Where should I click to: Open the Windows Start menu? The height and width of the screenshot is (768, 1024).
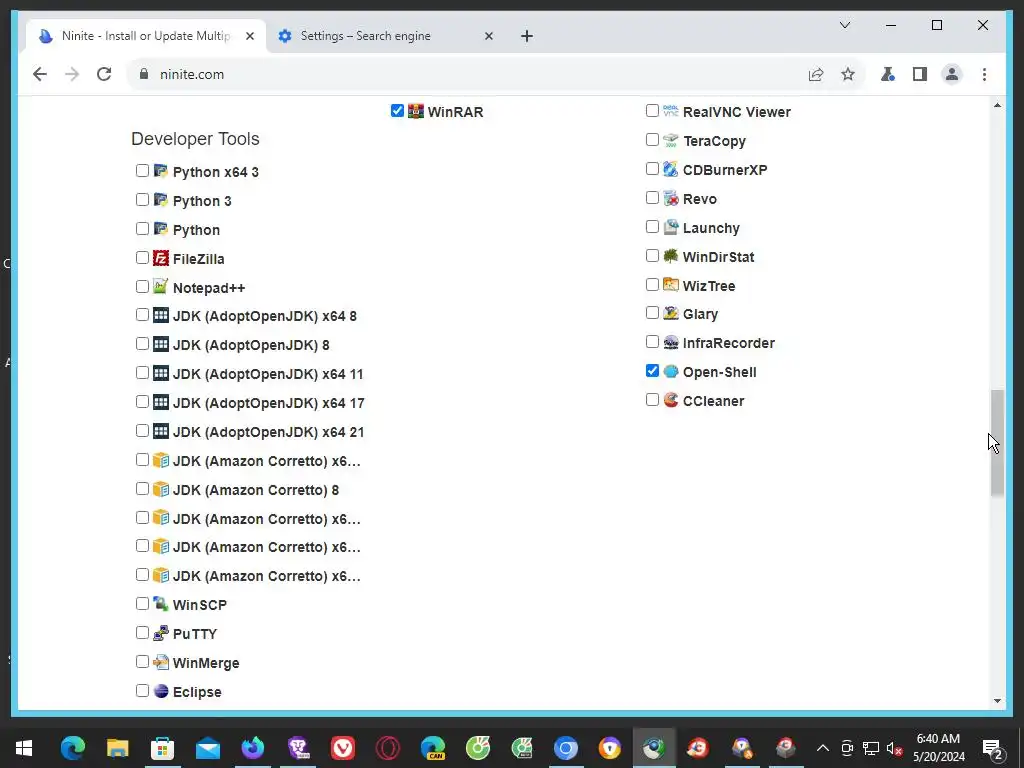tap(24, 748)
